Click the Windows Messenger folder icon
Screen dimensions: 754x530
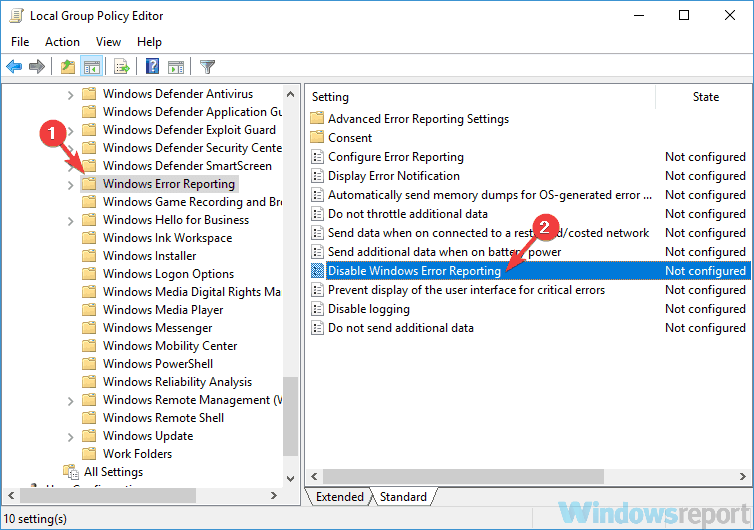[x=89, y=328]
